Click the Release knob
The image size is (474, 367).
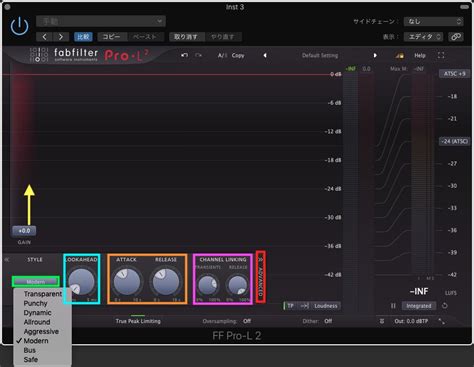pos(166,282)
